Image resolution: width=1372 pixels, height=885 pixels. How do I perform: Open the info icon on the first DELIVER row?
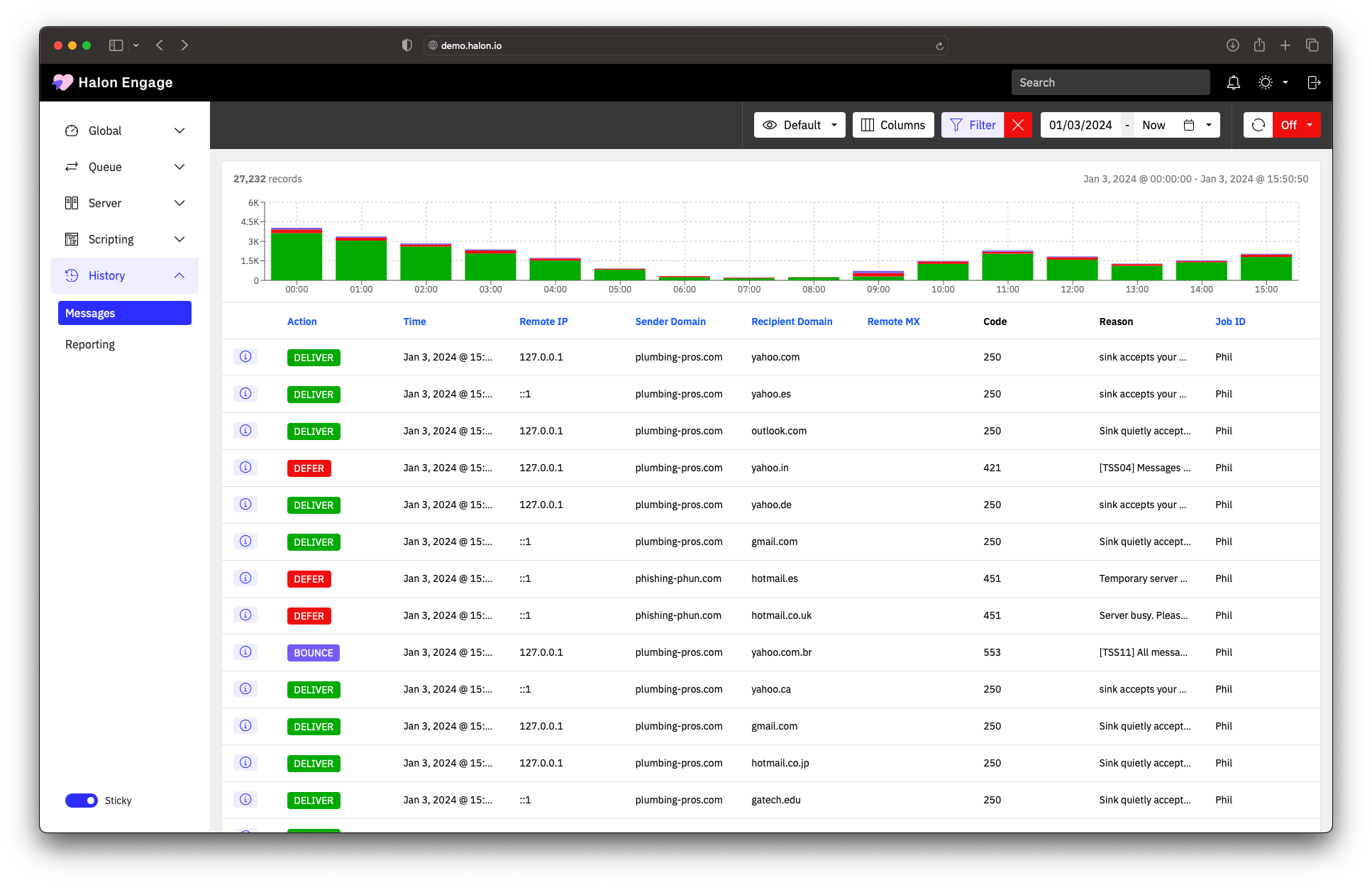(x=245, y=356)
